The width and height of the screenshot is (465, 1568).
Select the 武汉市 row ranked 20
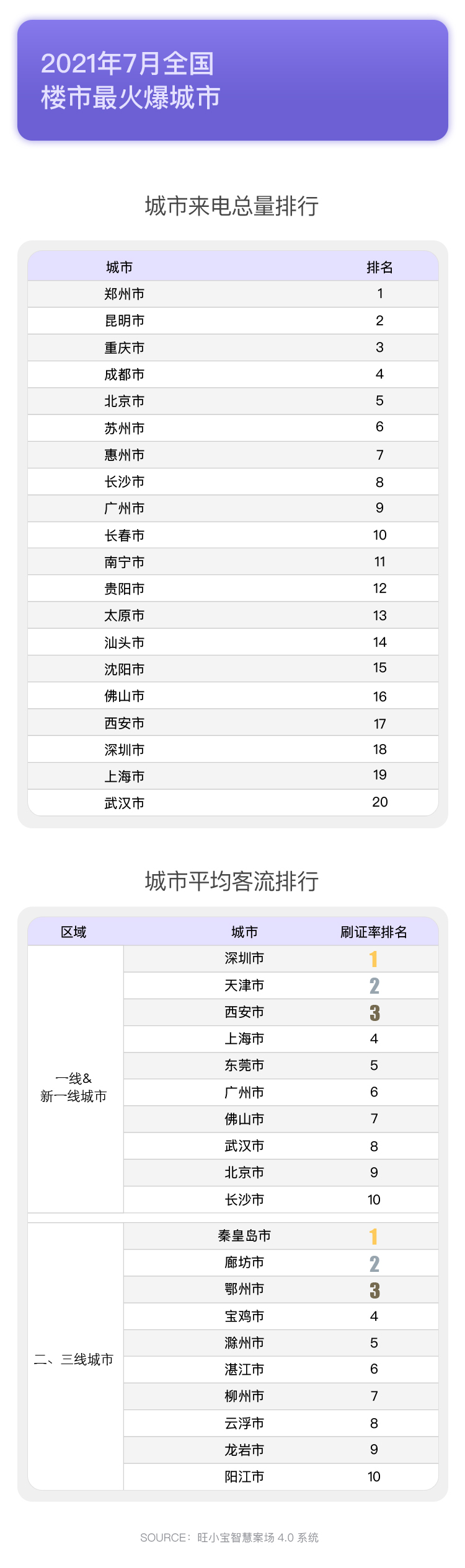pos(233,803)
